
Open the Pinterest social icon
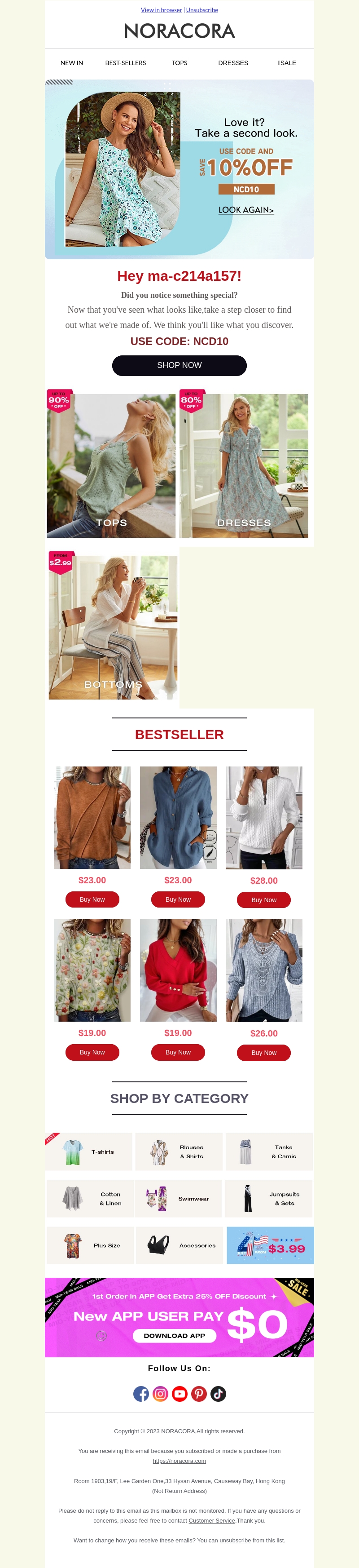click(x=199, y=1394)
